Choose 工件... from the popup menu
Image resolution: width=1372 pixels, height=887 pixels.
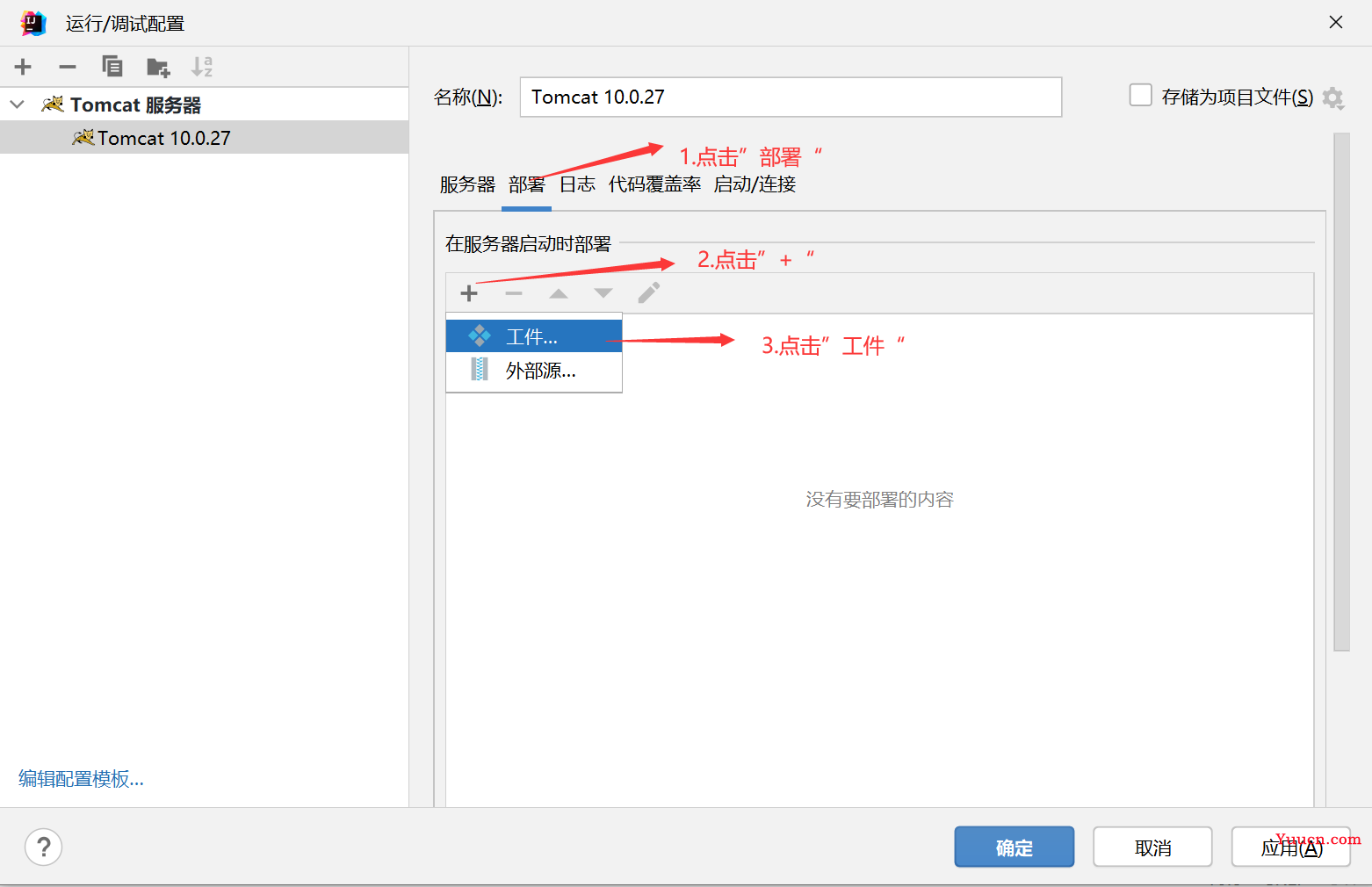pos(532,336)
